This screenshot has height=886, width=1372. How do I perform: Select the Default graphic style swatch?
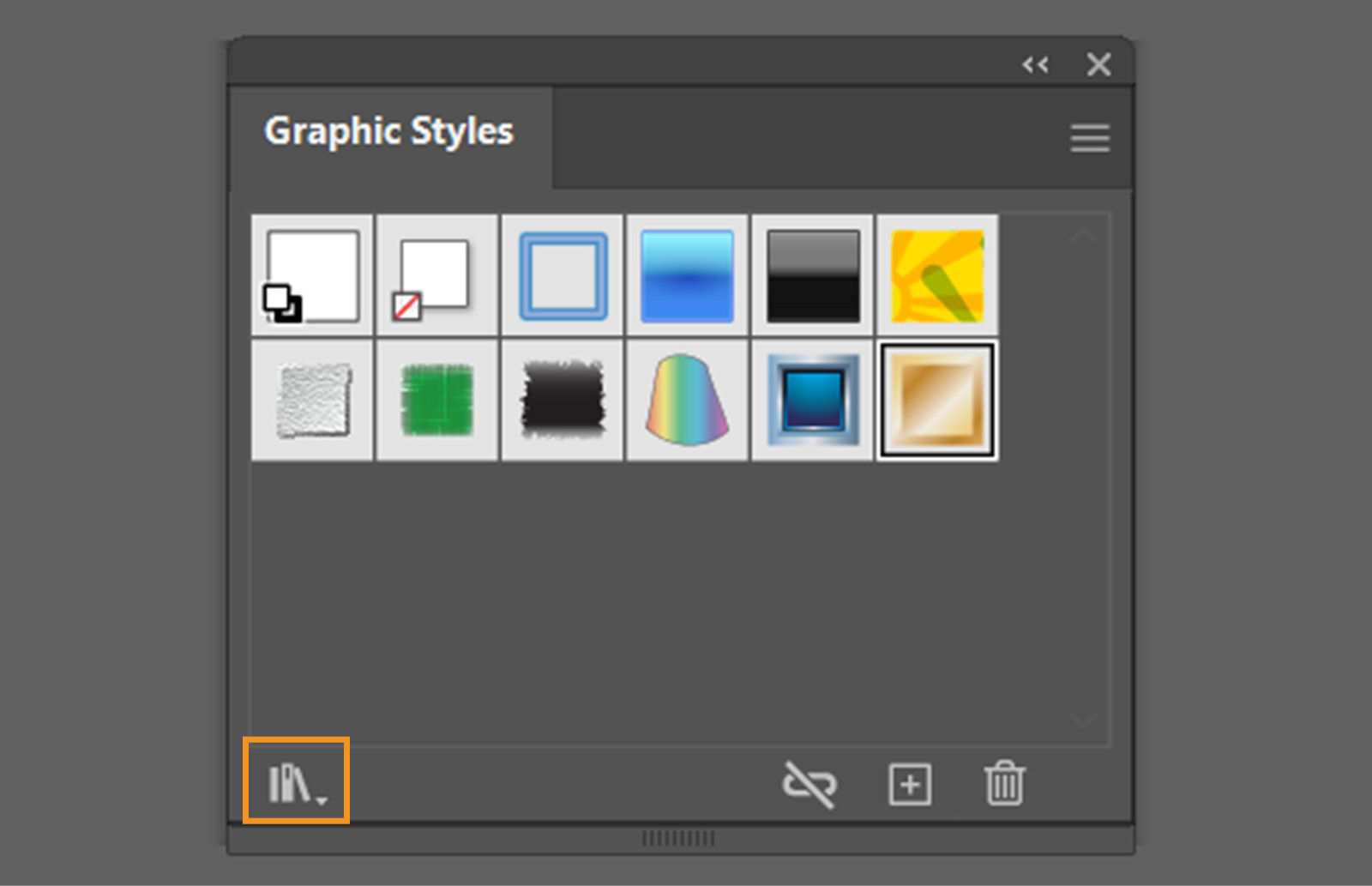coord(311,274)
